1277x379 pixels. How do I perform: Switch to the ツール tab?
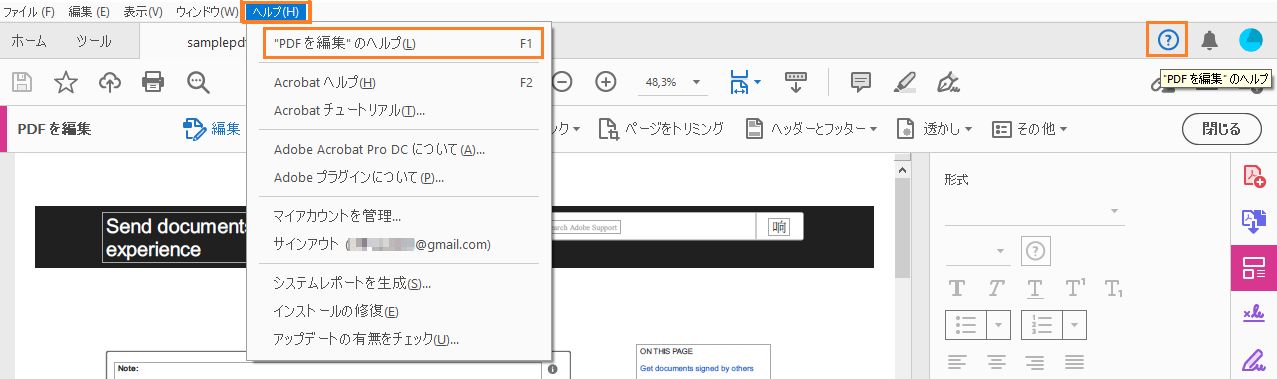coord(94,41)
